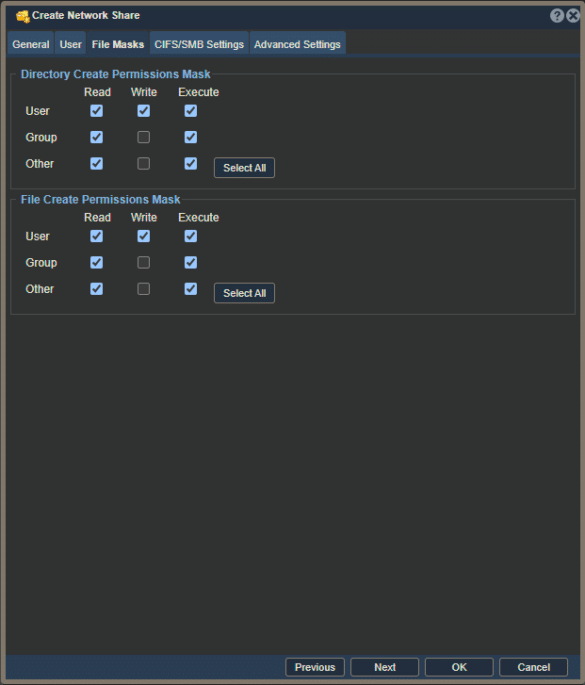This screenshot has height=685, width=585.
Task: Uncheck File mask Group Execute
Action: [191, 263]
